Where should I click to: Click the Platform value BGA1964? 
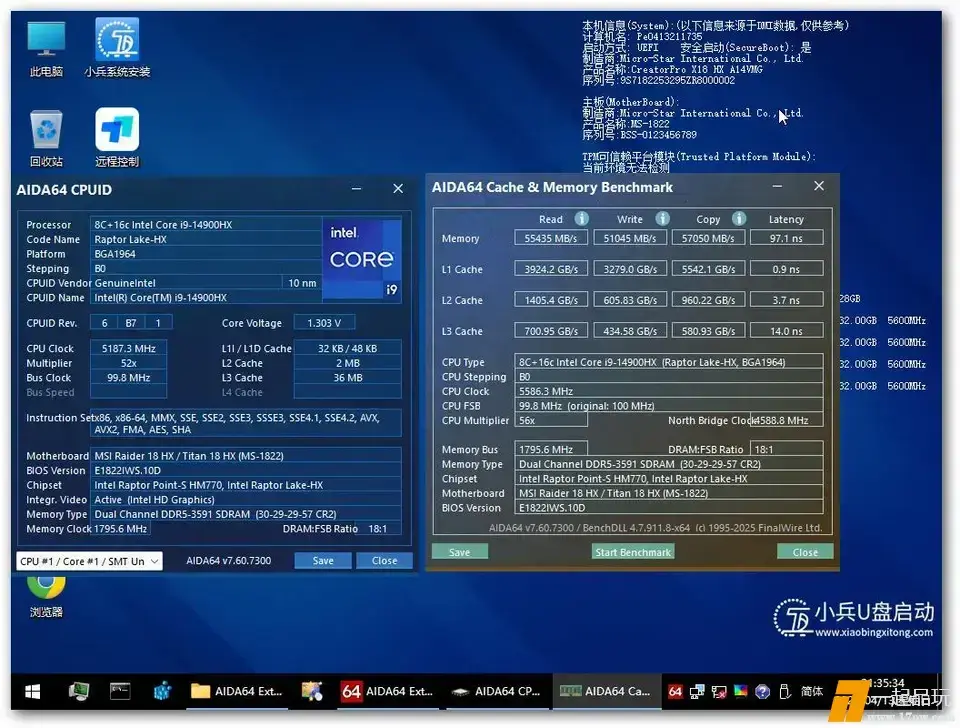tap(206, 254)
